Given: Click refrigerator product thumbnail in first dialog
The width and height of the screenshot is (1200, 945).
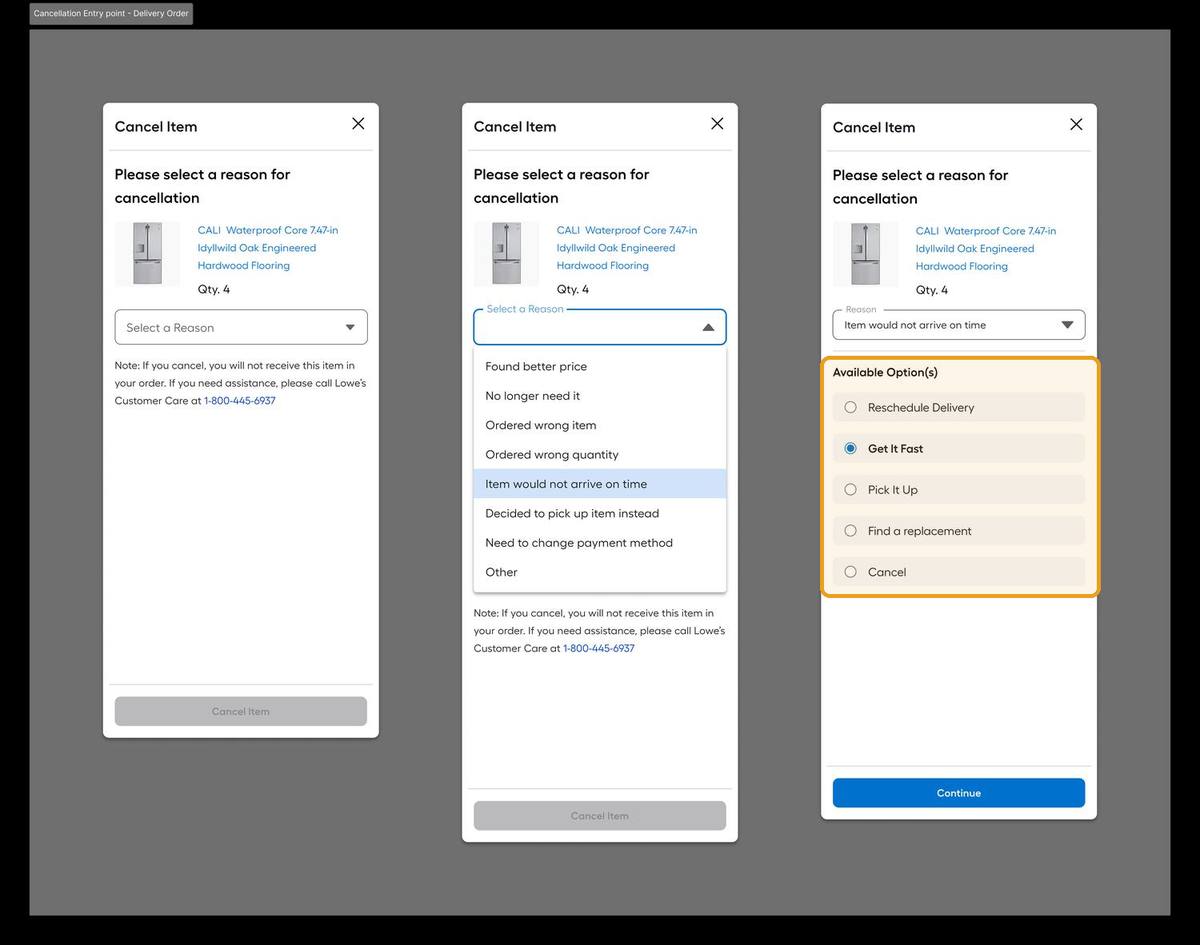Looking at the screenshot, I should pos(147,254).
